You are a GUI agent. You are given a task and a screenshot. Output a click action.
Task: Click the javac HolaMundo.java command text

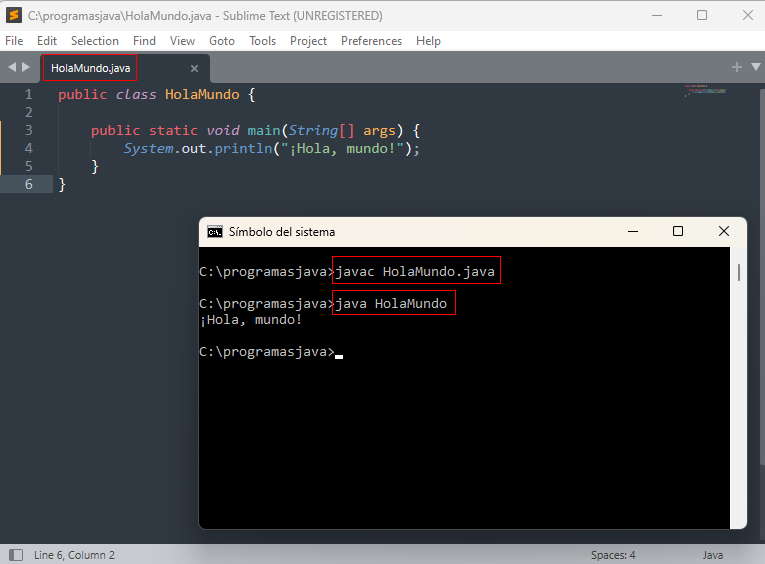415,271
